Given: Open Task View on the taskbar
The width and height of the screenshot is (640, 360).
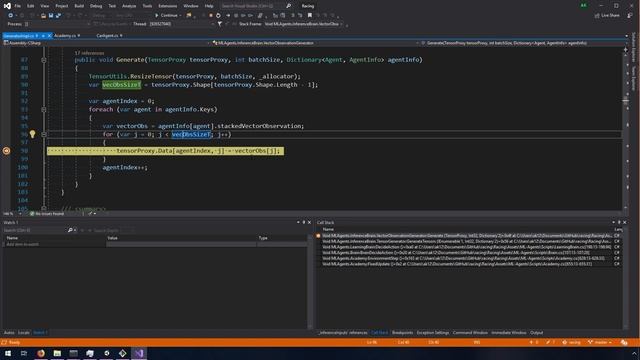Looking at the screenshot, I should tap(24, 353).
